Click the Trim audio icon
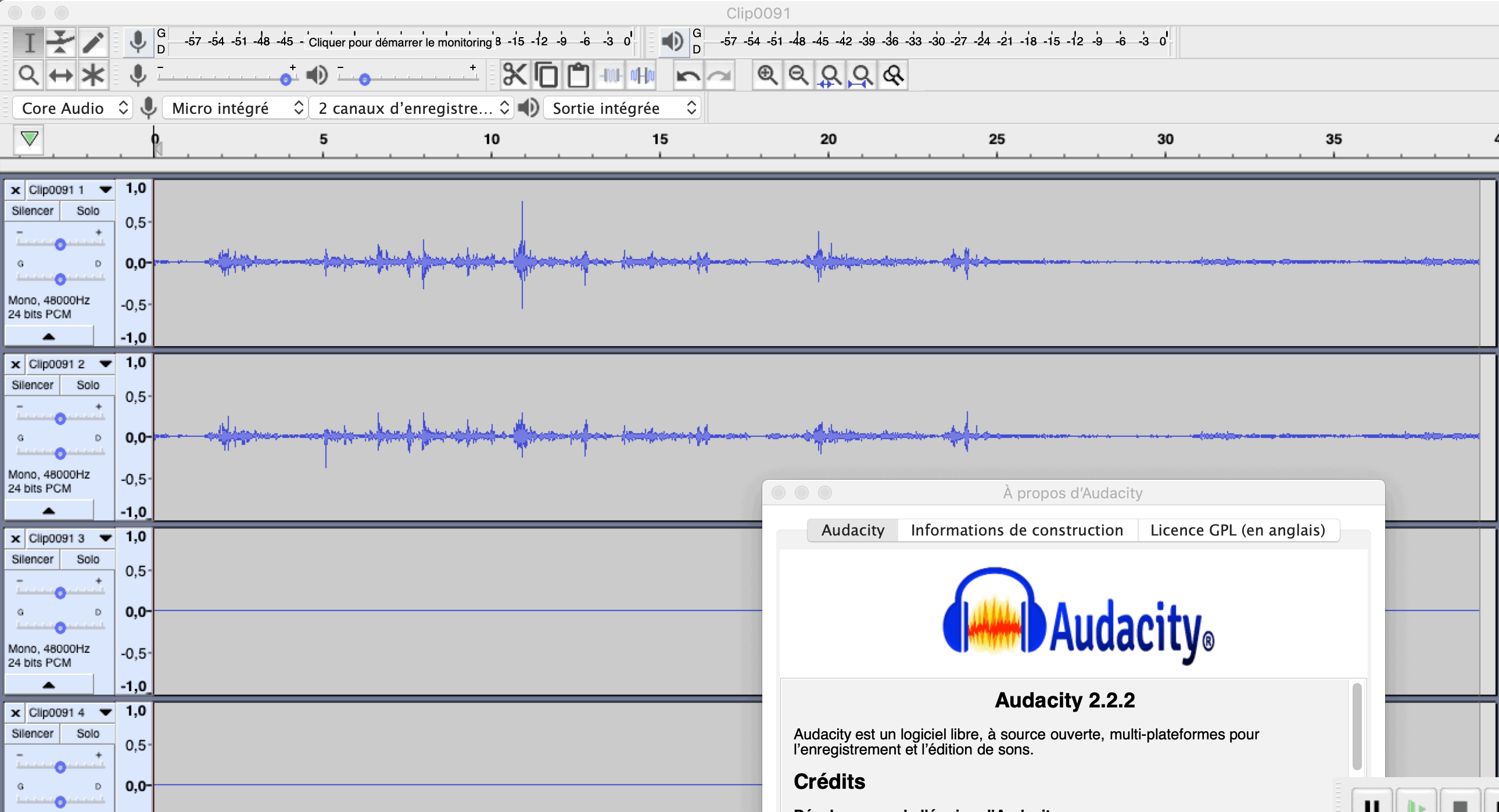This screenshot has height=812, width=1499. (x=611, y=75)
